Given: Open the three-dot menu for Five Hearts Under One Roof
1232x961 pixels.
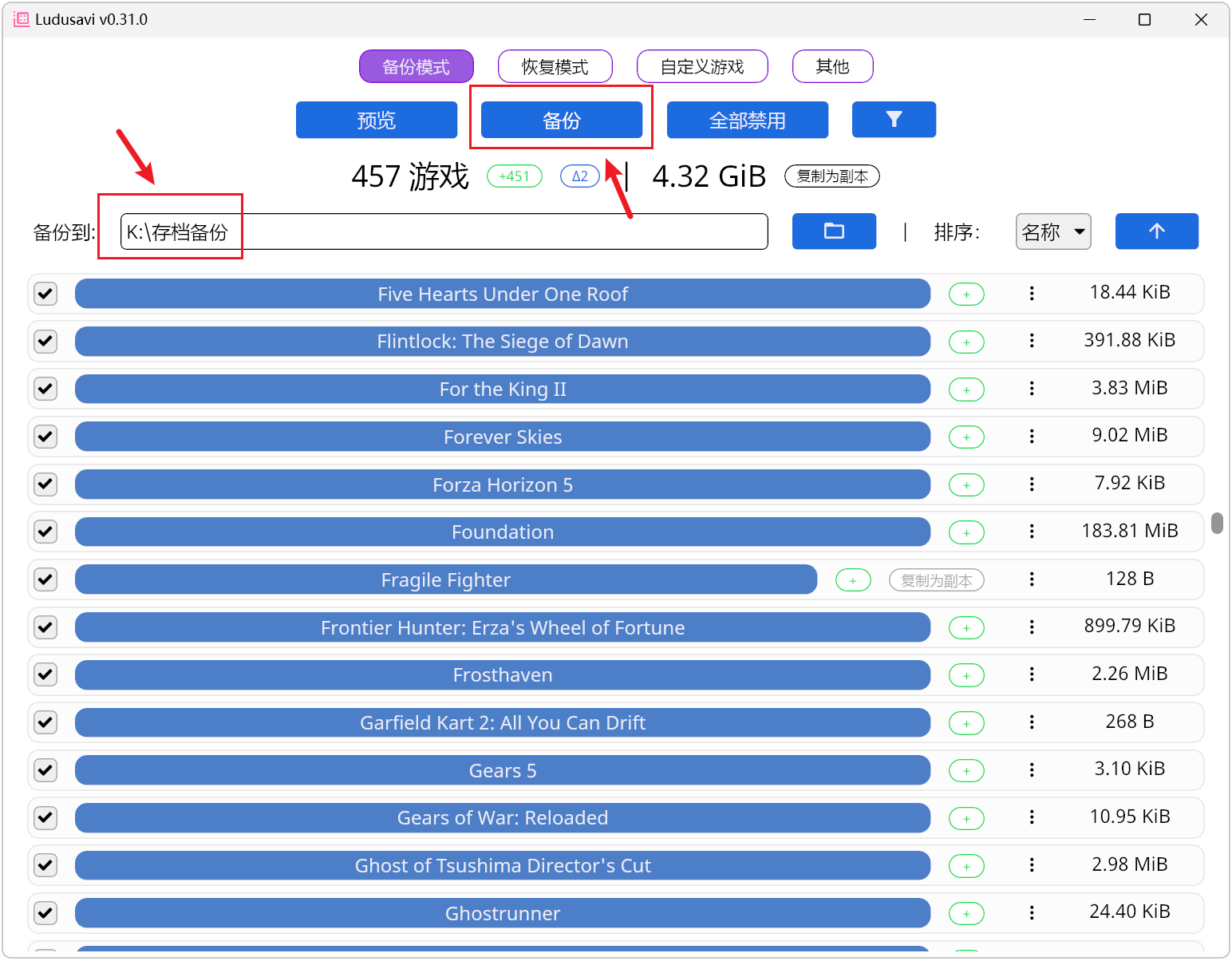Looking at the screenshot, I should (1032, 294).
